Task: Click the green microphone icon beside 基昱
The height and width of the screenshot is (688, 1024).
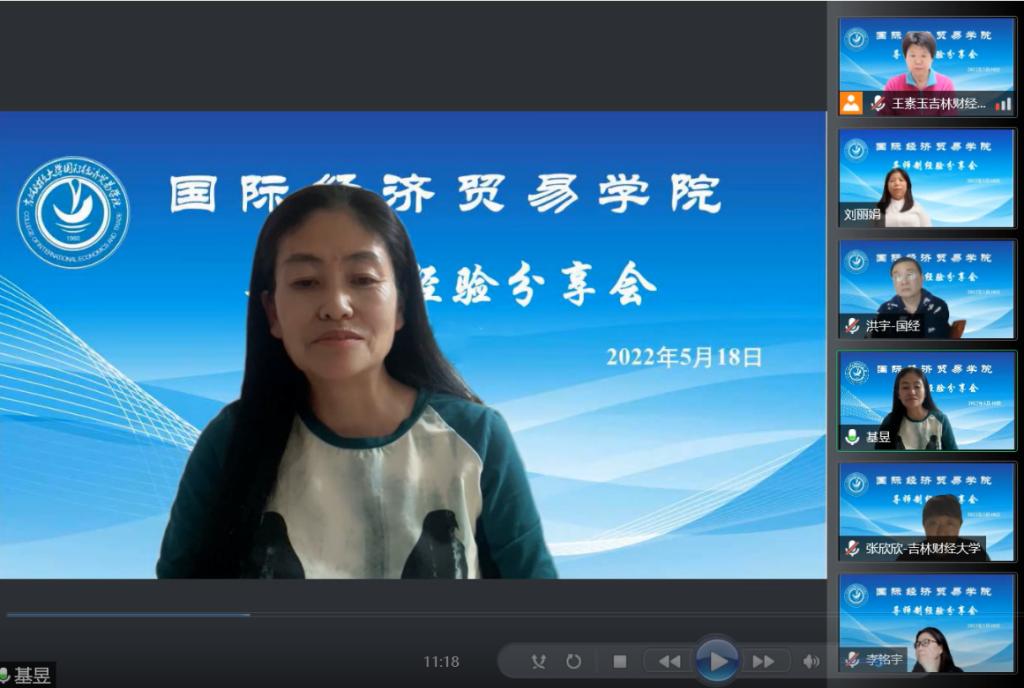Action: click(x=852, y=437)
